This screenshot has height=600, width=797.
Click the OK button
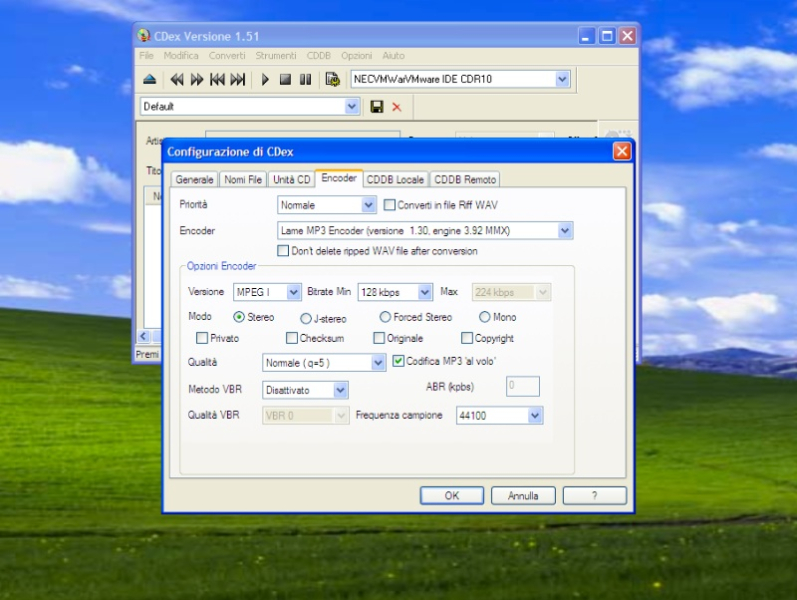pos(451,495)
